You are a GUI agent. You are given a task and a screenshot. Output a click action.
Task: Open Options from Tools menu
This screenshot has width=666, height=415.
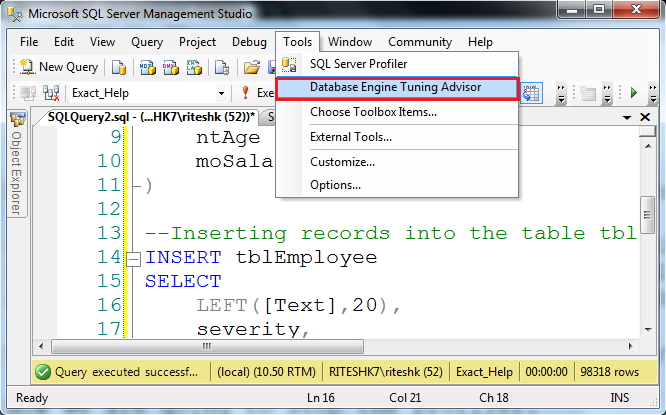[397, 185]
